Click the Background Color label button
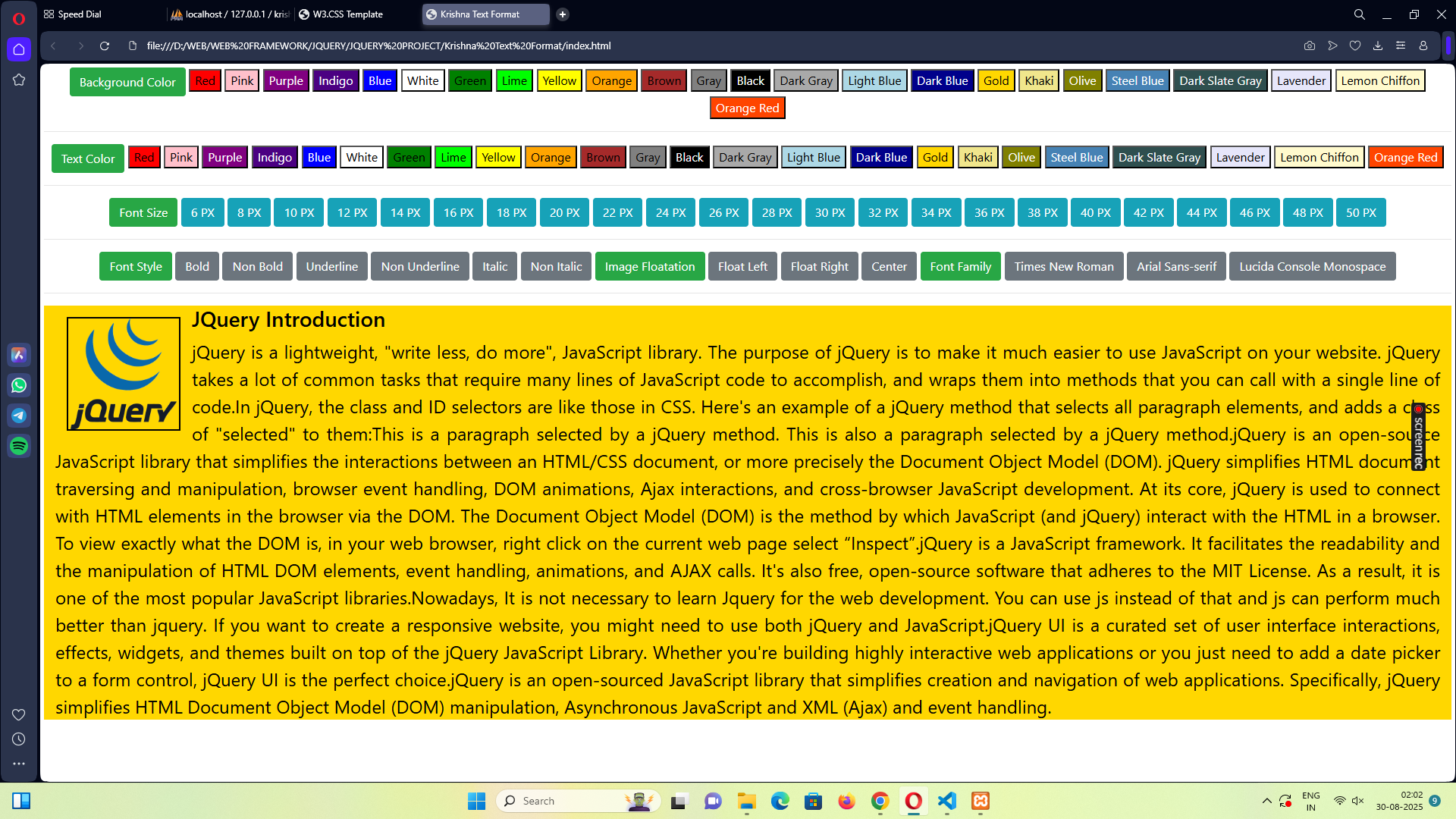This screenshot has width=1456, height=819. [127, 82]
